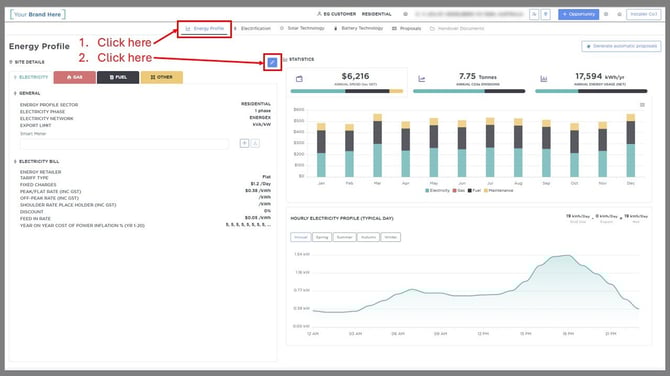670x376 pixels.
Task: Toggle the Electricity legend entry
Action: point(437,191)
